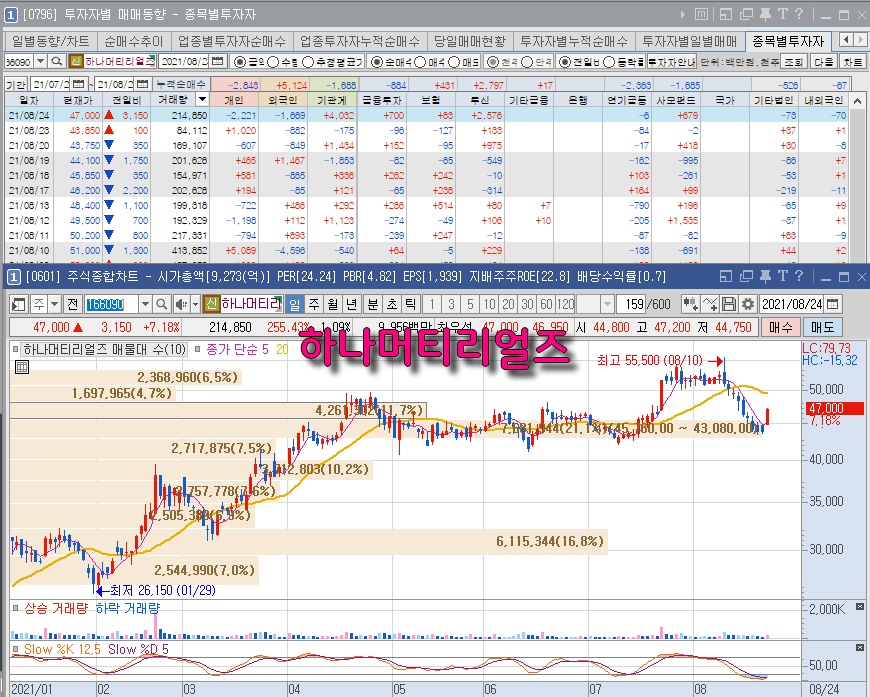
Task: Click the speaker sound icon in chart toolbar
Action: tap(181, 304)
